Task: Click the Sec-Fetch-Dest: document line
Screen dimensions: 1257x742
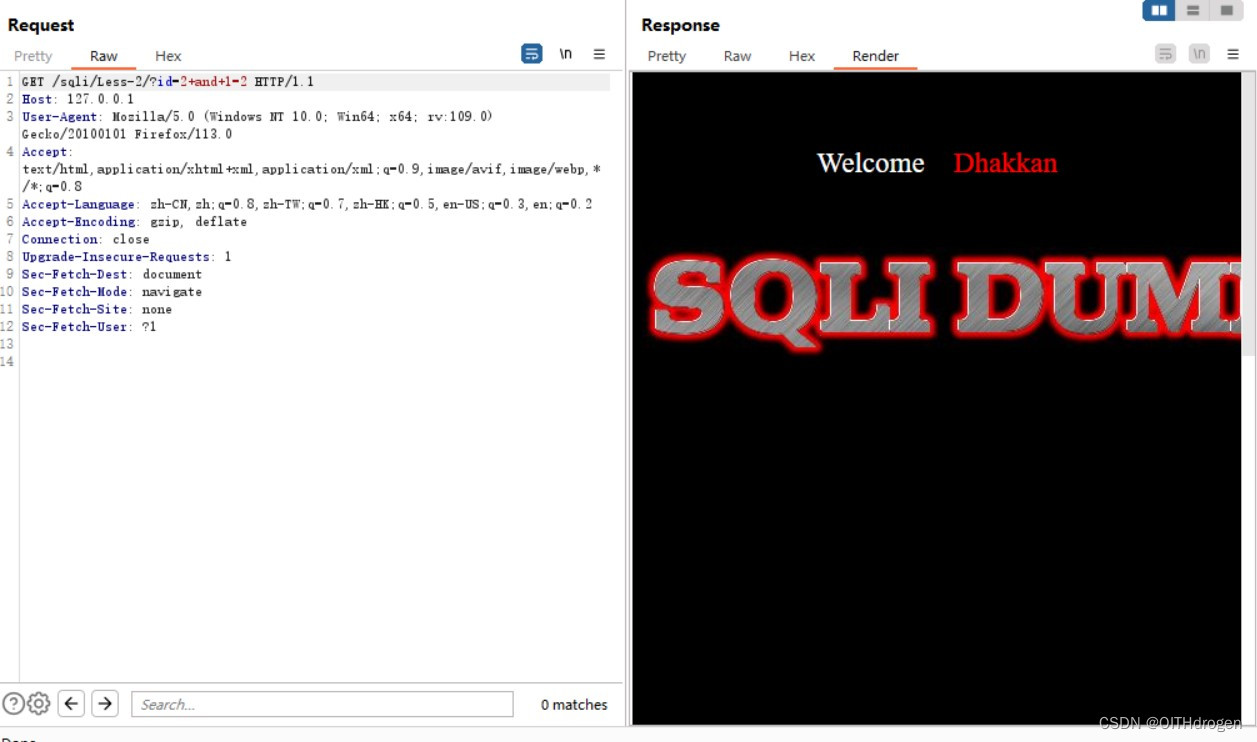Action: point(112,274)
